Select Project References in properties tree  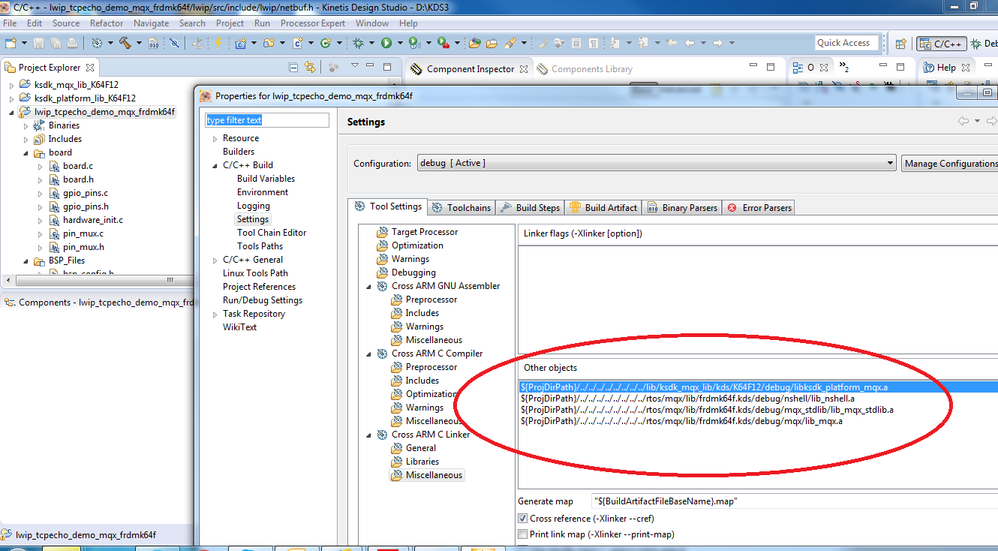pyautogui.click(x=259, y=287)
